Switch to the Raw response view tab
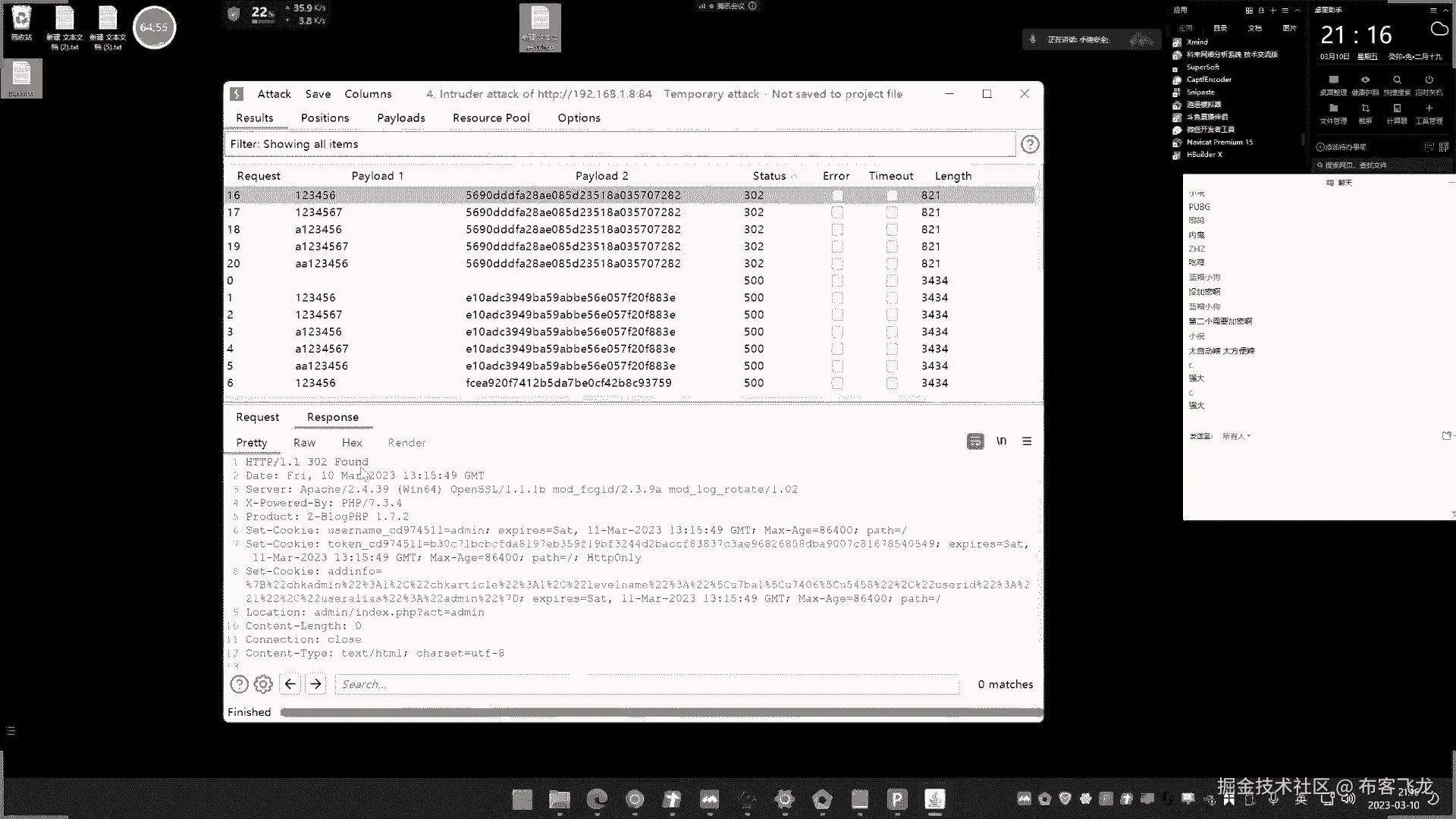Image resolution: width=1456 pixels, height=819 pixels. coord(304,443)
